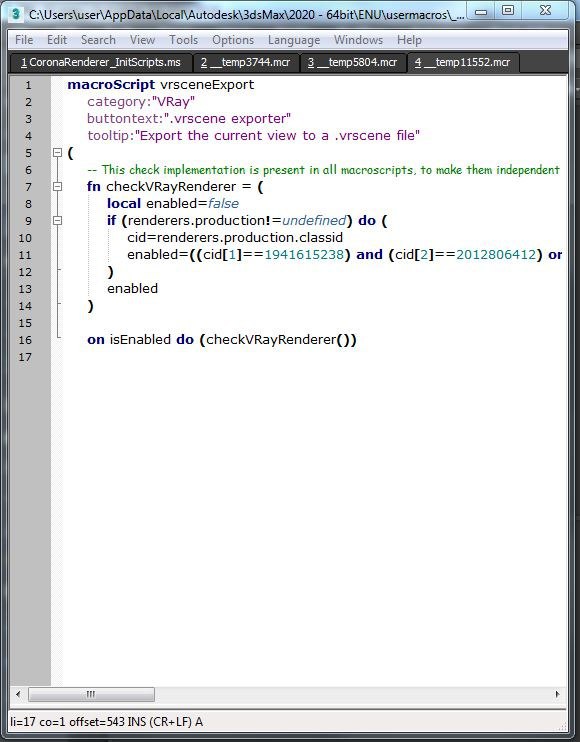Open the Search menu

98,40
